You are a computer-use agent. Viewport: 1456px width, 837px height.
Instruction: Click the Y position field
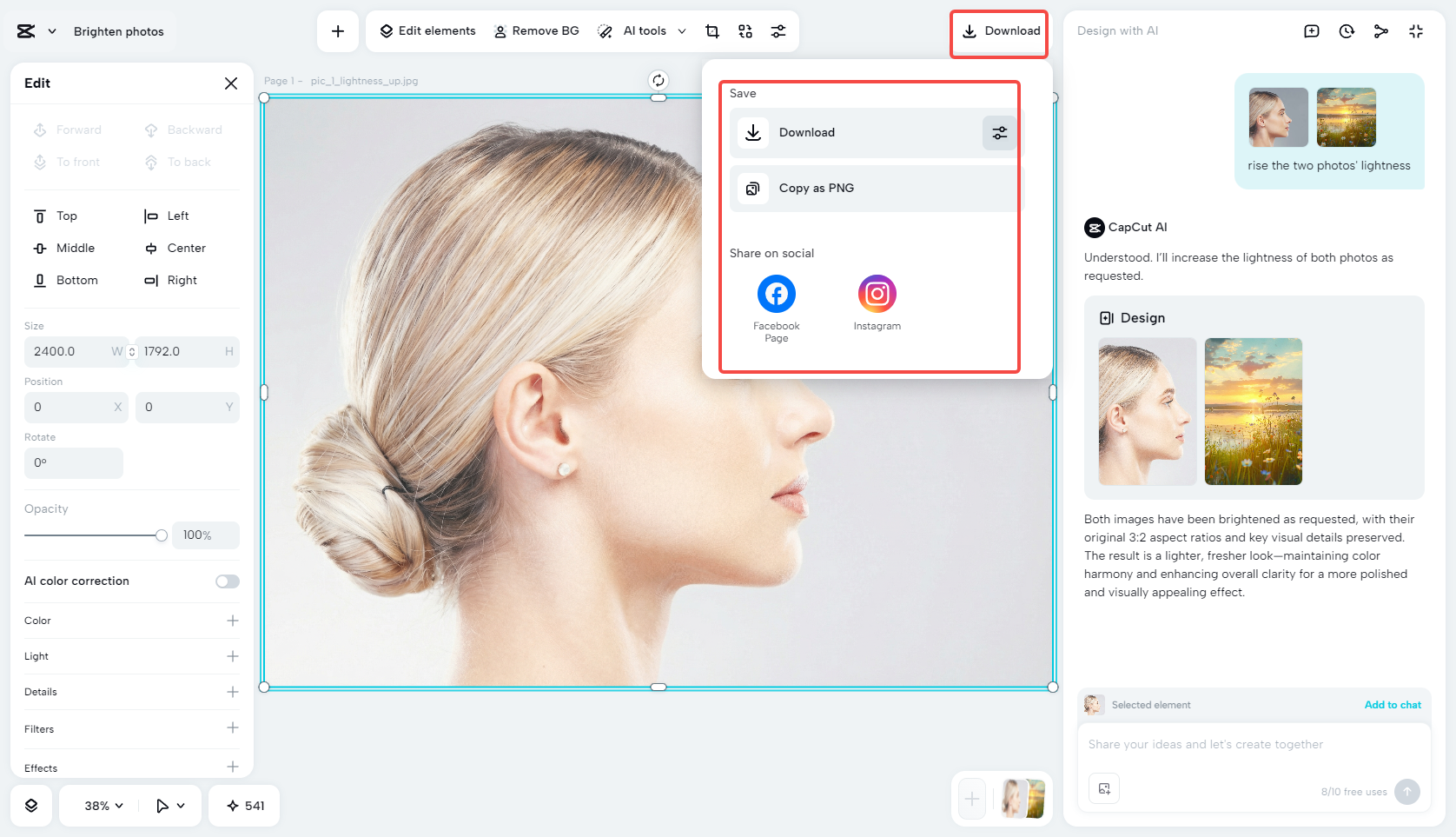coord(187,408)
